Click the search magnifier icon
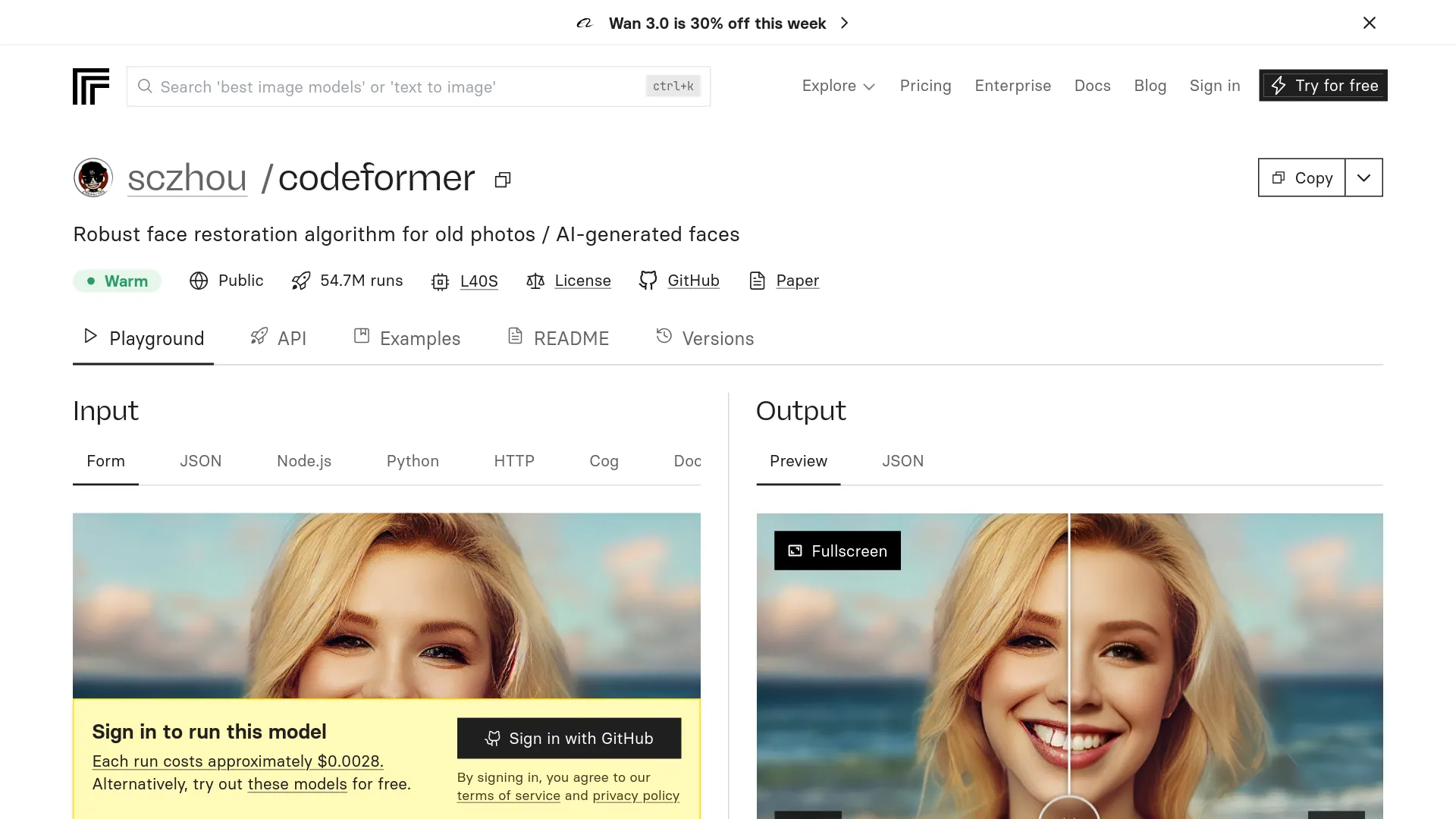The image size is (1456, 819). pyautogui.click(x=145, y=86)
